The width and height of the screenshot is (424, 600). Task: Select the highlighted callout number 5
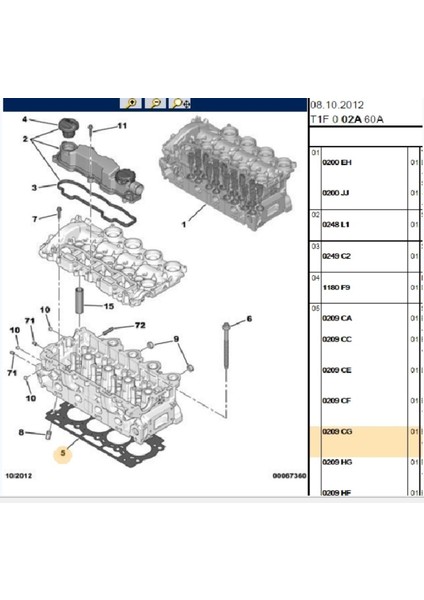point(63,453)
